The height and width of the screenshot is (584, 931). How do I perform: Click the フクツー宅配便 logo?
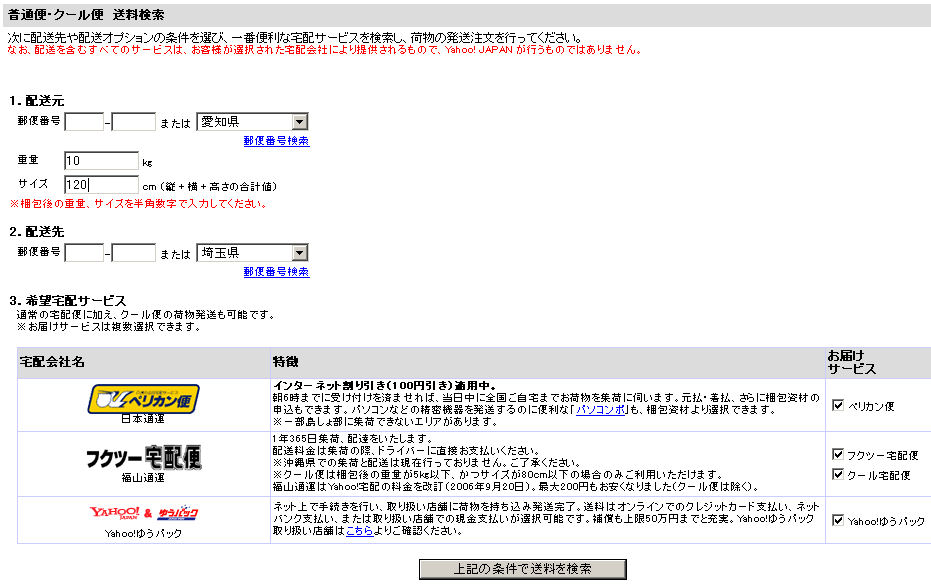144,457
